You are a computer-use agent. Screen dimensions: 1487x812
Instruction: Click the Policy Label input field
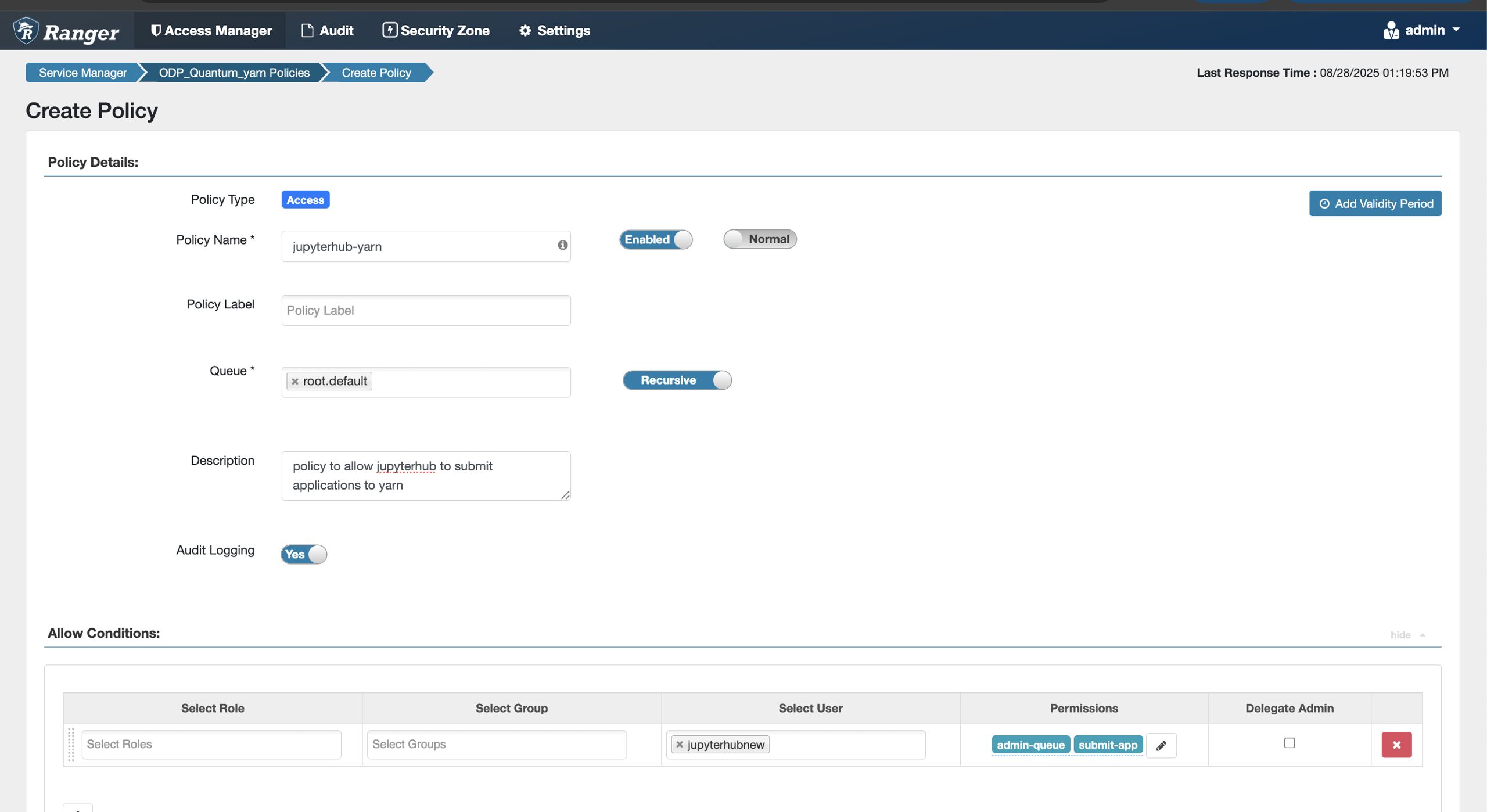point(426,310)
